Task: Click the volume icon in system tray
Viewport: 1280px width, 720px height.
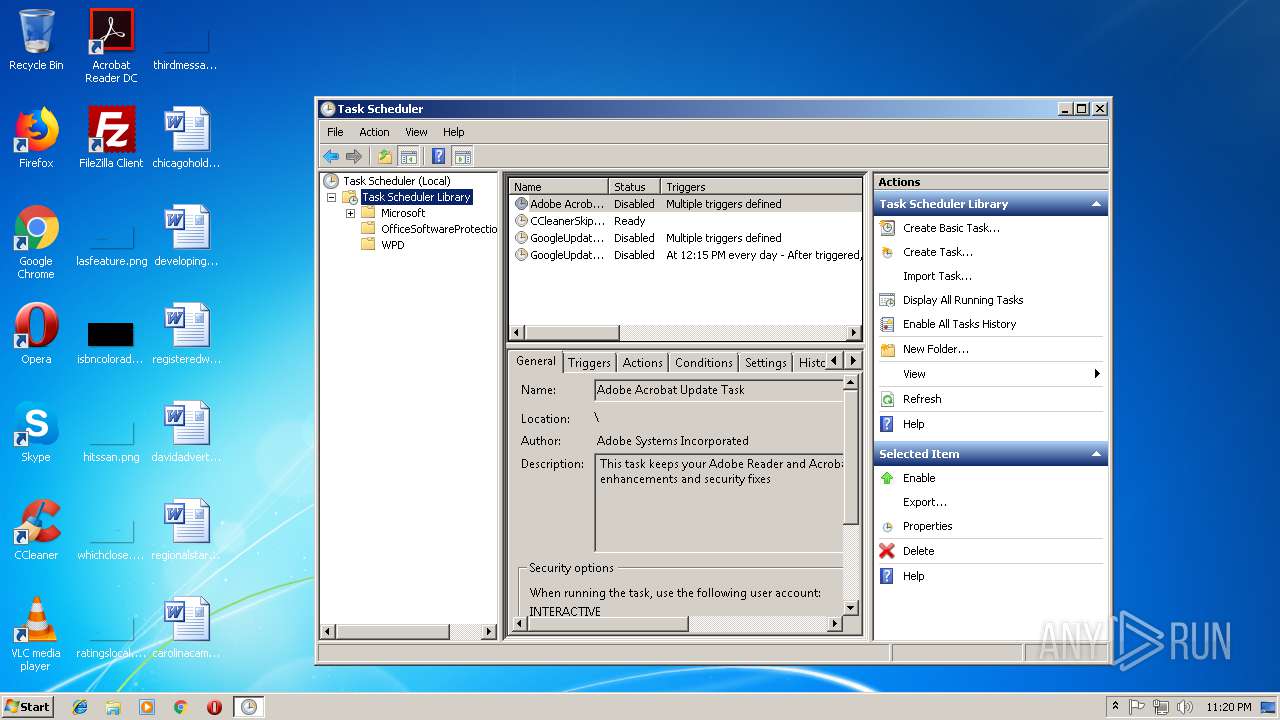Action: [1184, 707]
